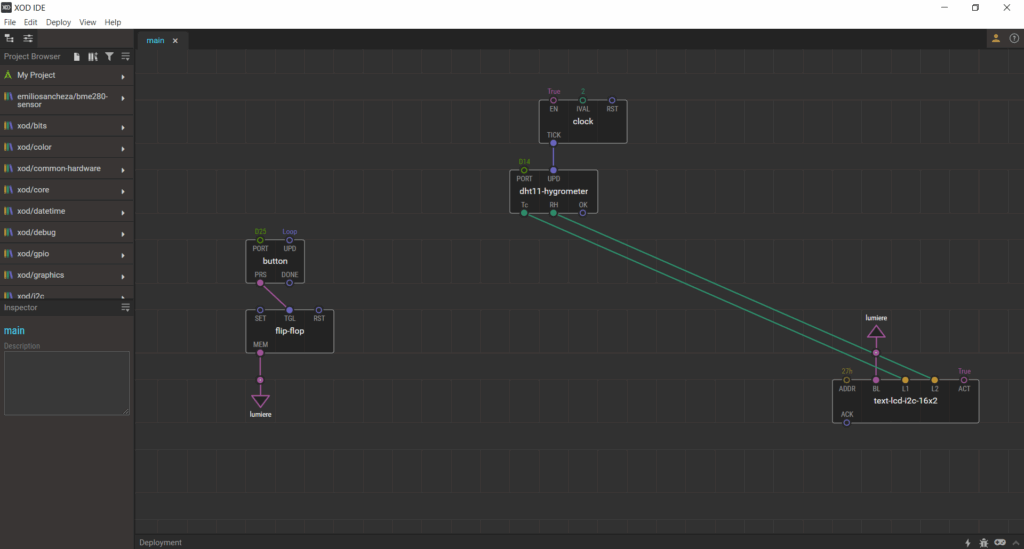Expand emiliosancheza/bme280-sensor library arrow
The height and width of the screenshot is (549, 1024).
click(x=123, y=99)
